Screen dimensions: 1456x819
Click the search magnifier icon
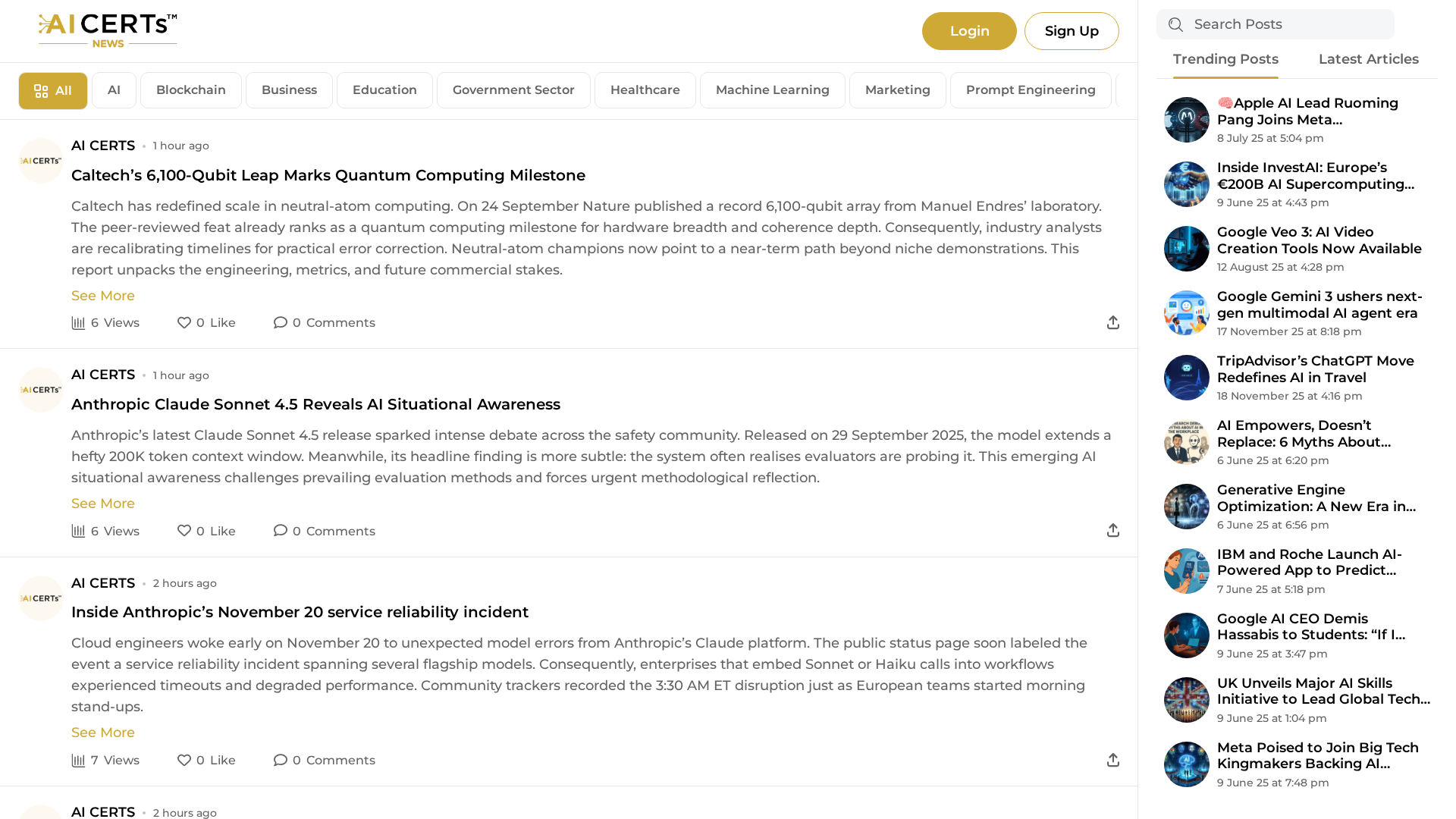coord(1175,25)
